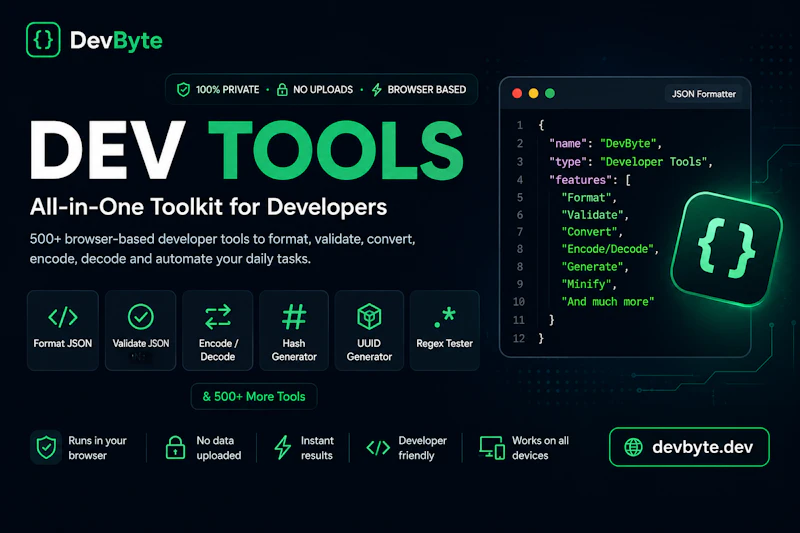
Task: Open the Regex Tester tool card
Action: [x=444, y=330]
